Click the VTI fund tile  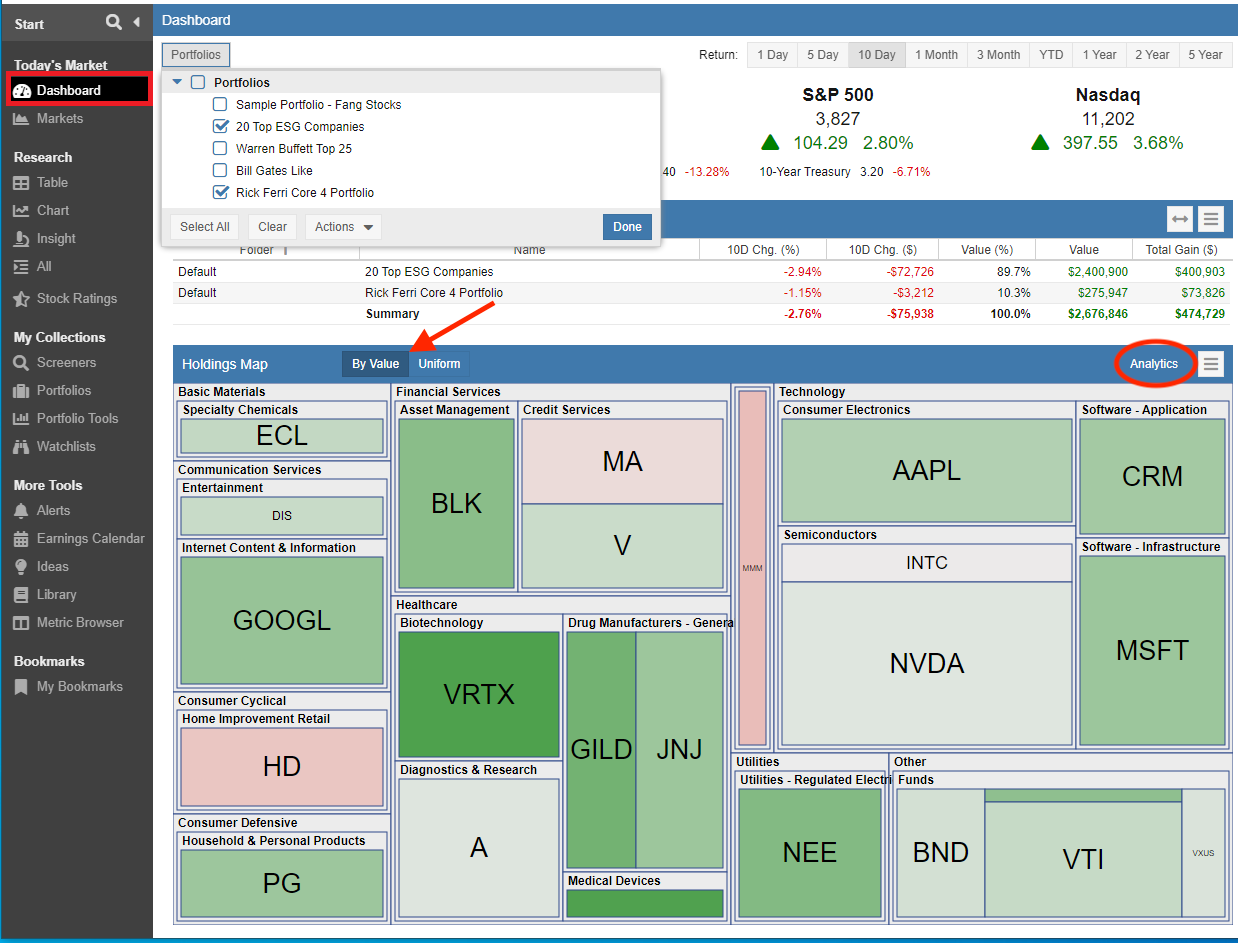1083,859
